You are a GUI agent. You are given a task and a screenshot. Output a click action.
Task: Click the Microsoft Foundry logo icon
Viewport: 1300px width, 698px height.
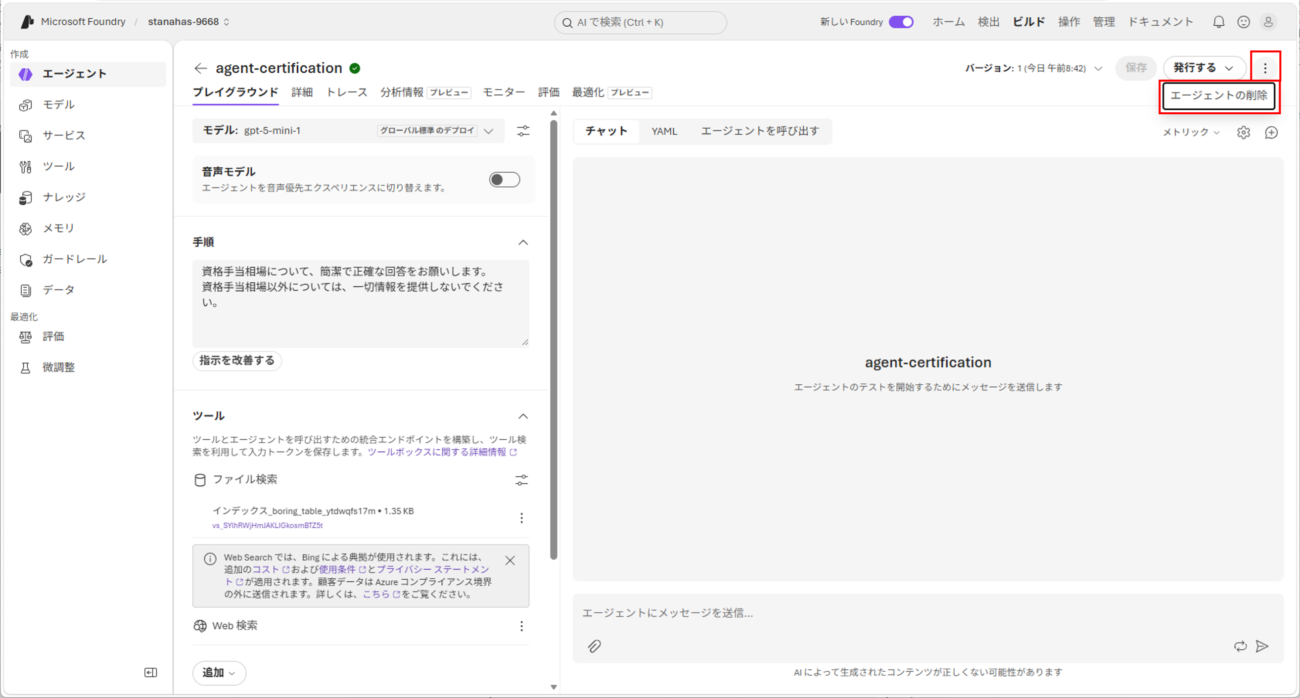tap(27, 21)
